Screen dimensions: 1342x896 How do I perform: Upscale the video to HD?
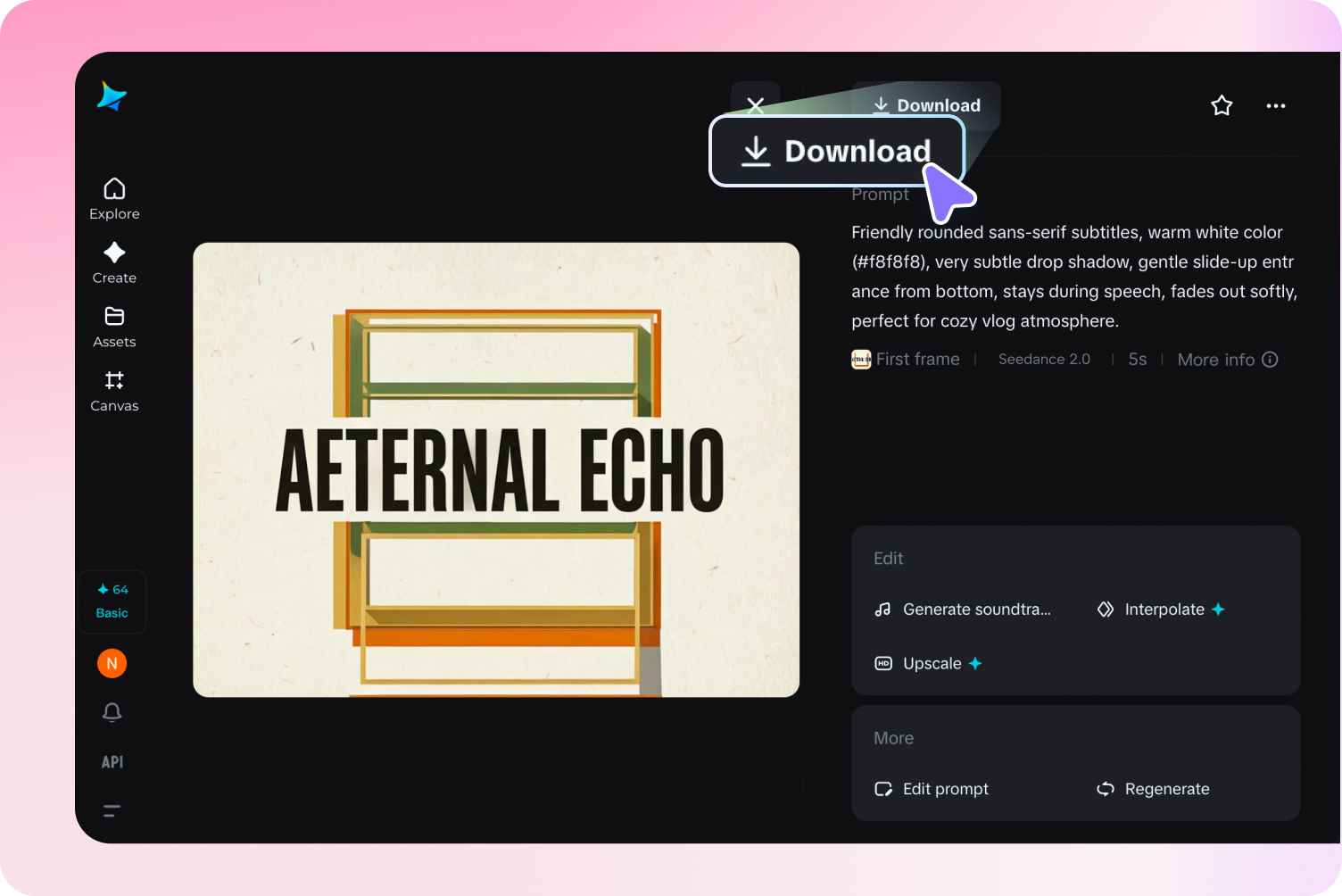928,663
